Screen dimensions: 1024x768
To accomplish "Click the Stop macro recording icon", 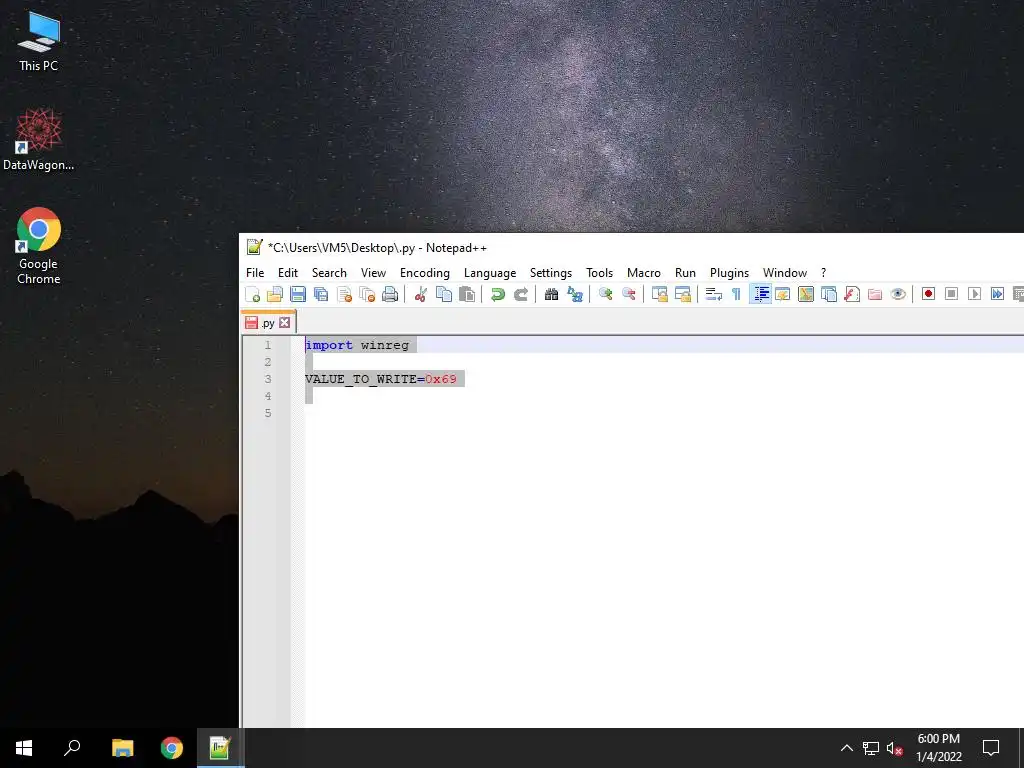I will point(952,294).
